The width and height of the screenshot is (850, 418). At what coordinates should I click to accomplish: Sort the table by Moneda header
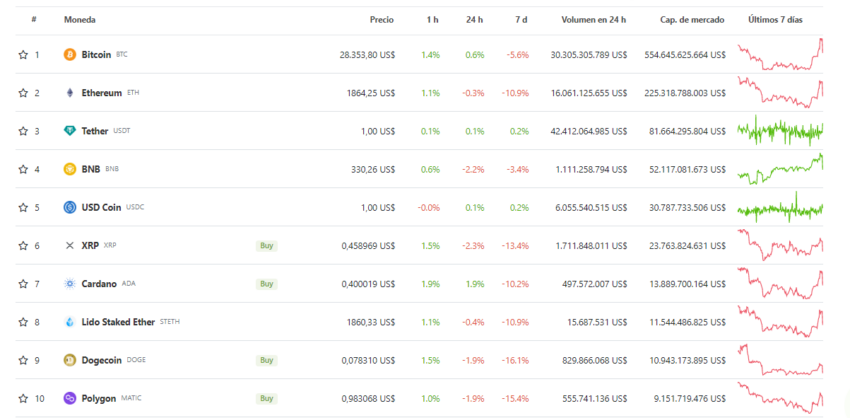point(80,20)
